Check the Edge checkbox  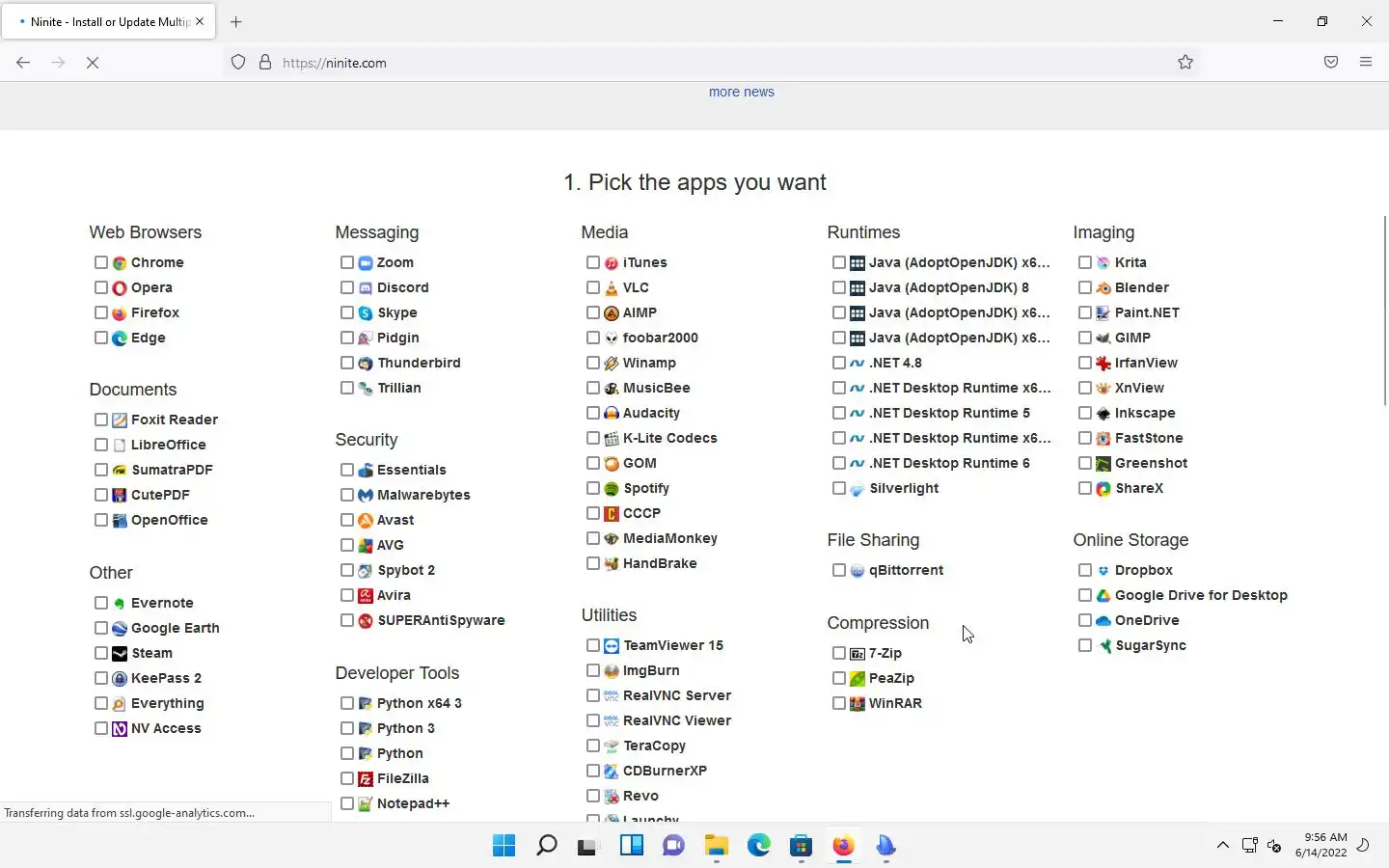[101, 338]
